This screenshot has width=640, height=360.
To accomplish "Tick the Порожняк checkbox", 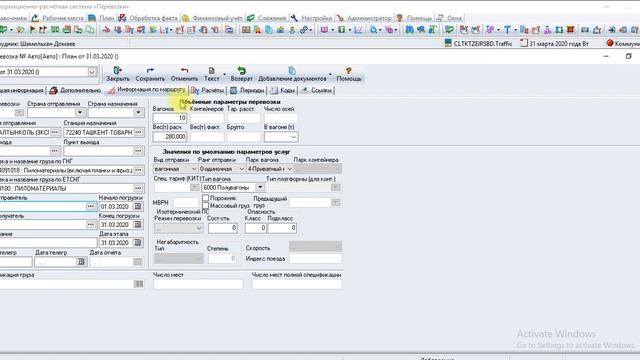I will (x=205, y=198).
